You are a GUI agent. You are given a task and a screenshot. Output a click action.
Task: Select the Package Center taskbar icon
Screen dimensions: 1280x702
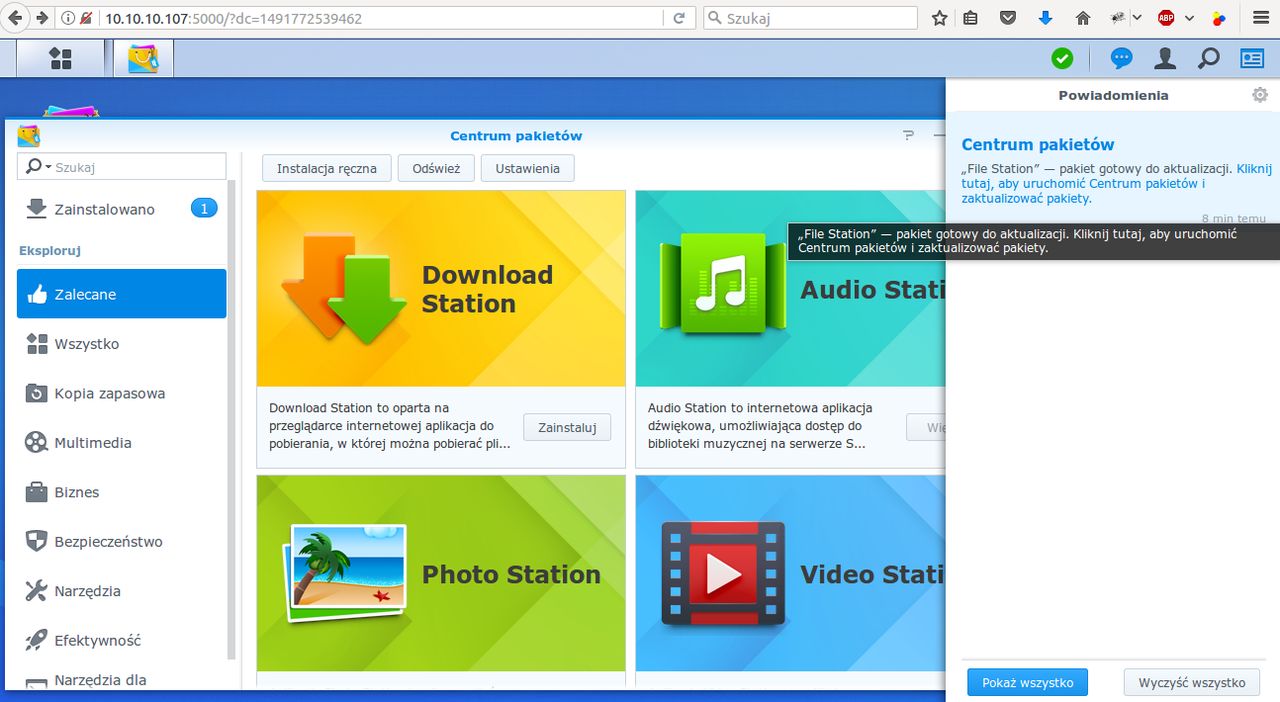click(144, 59)
